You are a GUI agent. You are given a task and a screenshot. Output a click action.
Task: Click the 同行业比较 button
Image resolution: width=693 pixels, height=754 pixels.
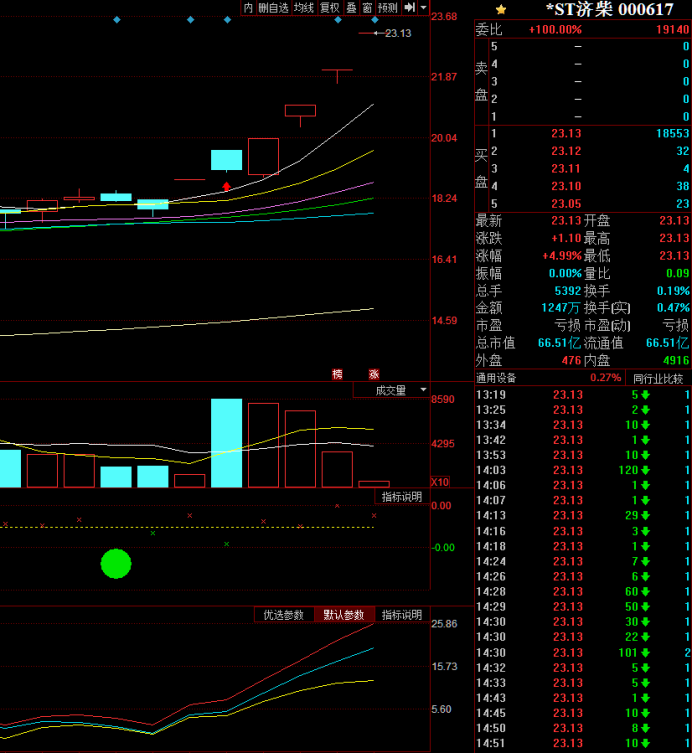point(658,379)
